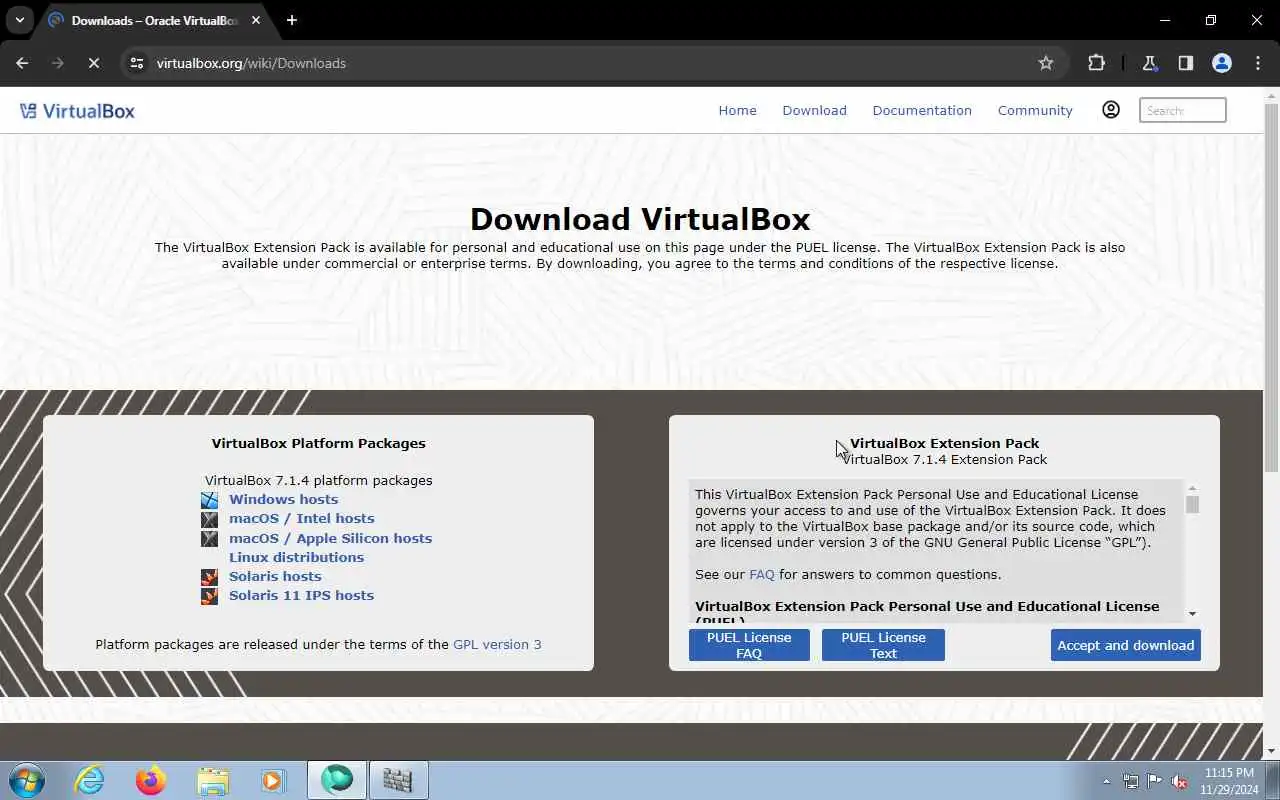The width and height of the screenshot is (1280, 800).
Task: Click the VirtualBox Platform Packages heading
Action: (318, 443)
